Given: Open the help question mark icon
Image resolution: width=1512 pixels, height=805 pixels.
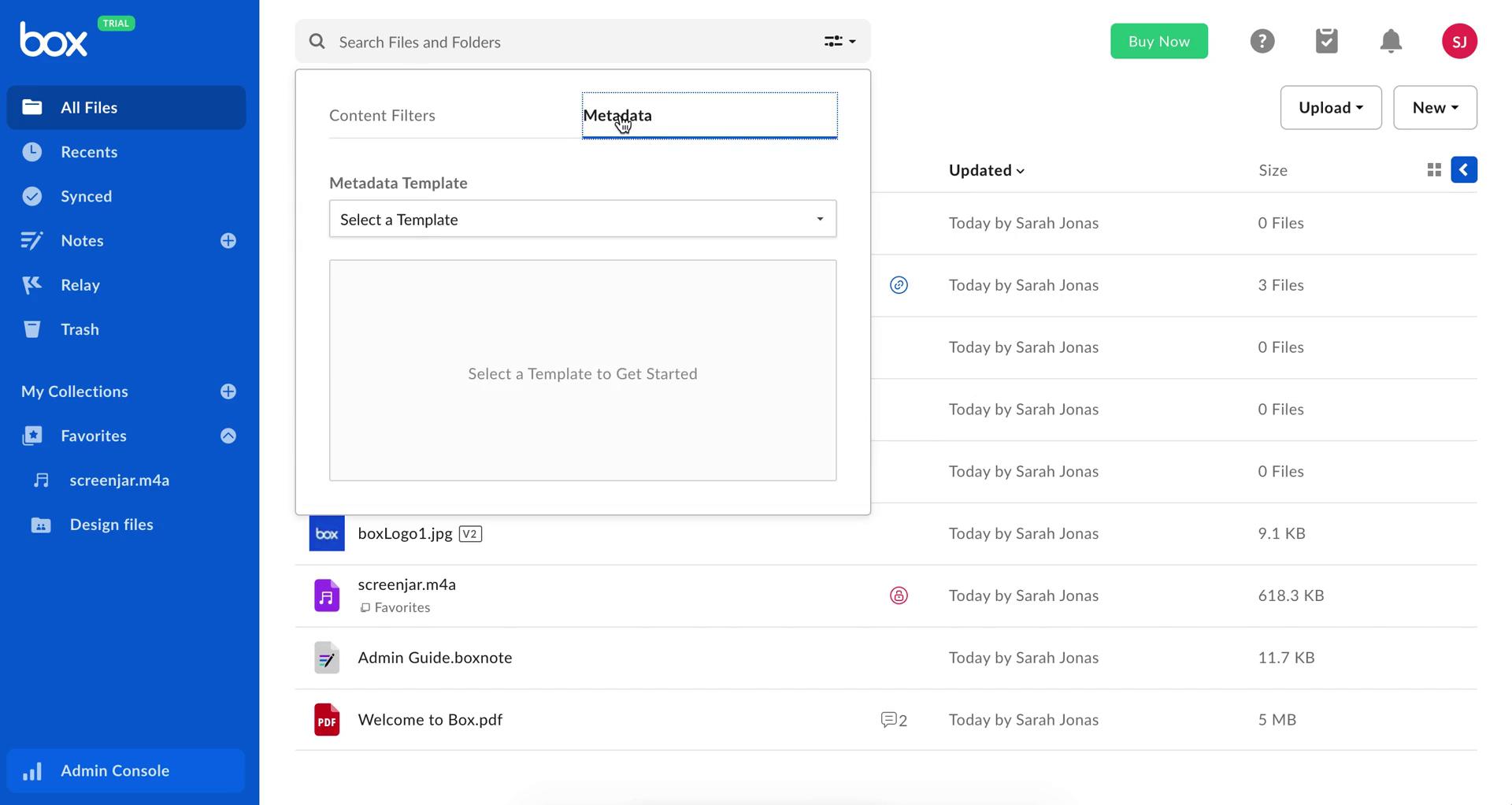Looking at the screenshot, I should [x=1262, y=41].
